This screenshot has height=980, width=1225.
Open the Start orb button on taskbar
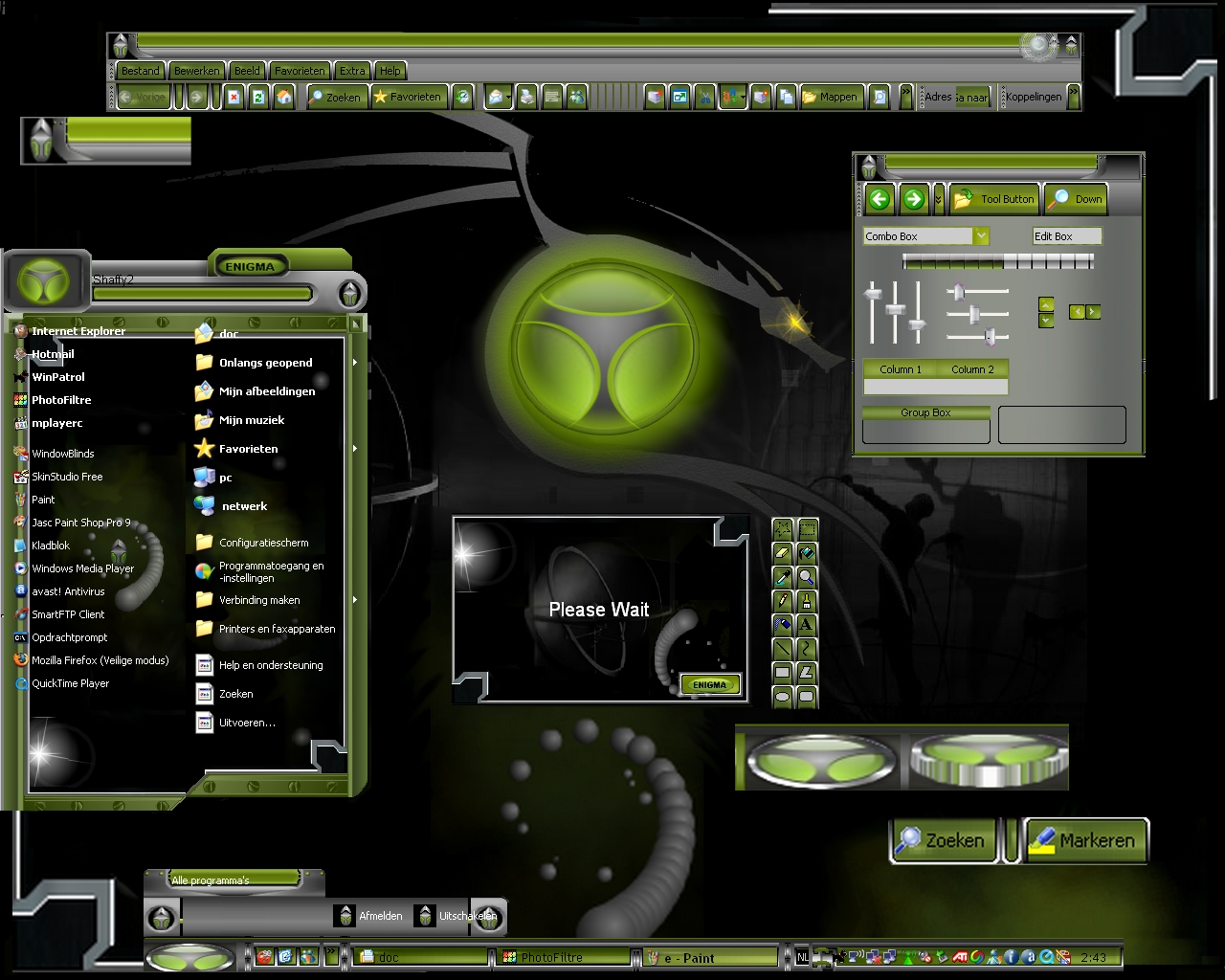click(190, 957)
